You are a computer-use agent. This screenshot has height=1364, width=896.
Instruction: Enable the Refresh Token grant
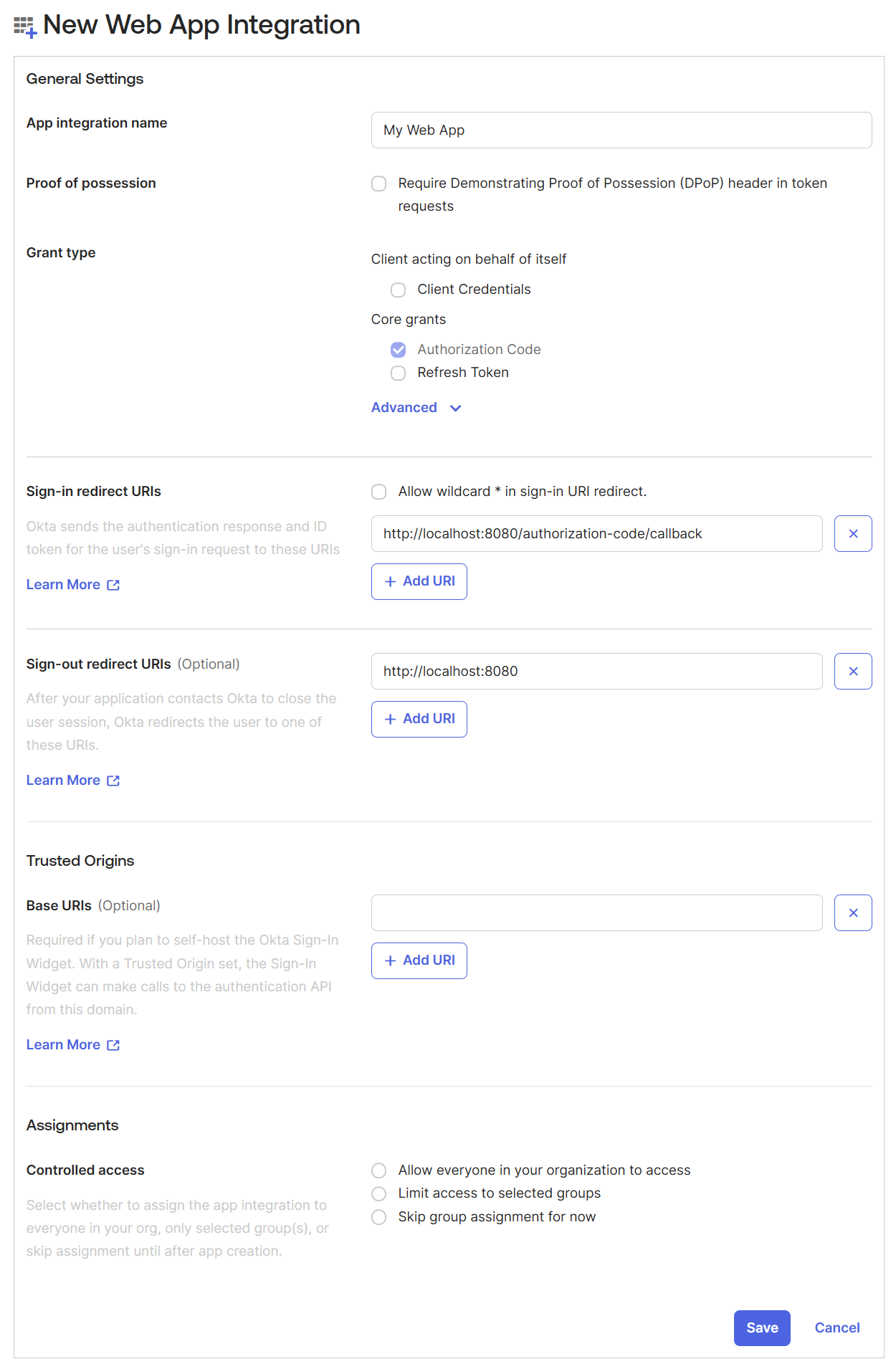coord(399,373)
